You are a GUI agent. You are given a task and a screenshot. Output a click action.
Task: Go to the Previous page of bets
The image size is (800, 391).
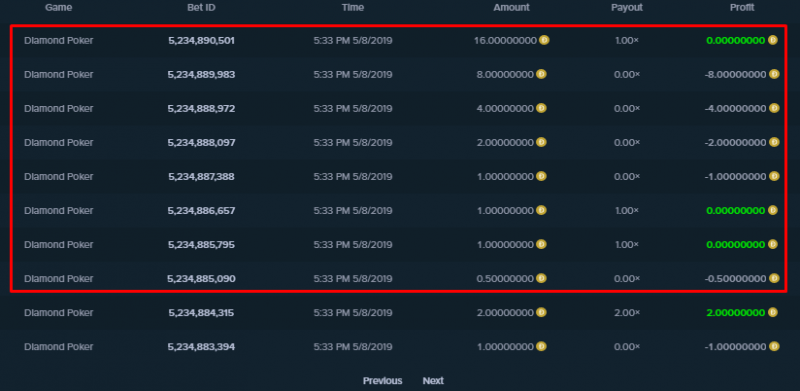pos(383,381)
